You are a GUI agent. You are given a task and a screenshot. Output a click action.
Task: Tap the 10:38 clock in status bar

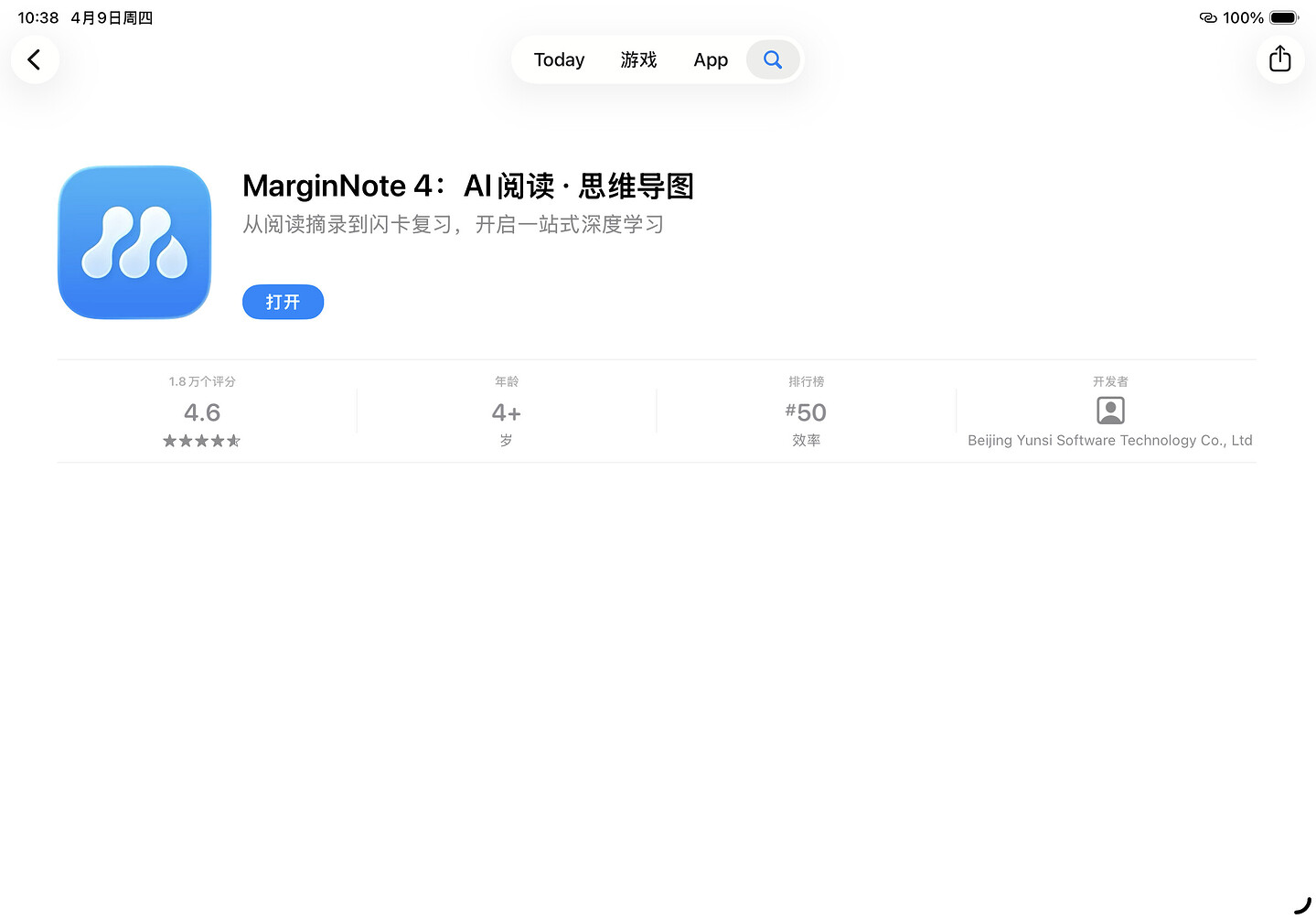37,17
